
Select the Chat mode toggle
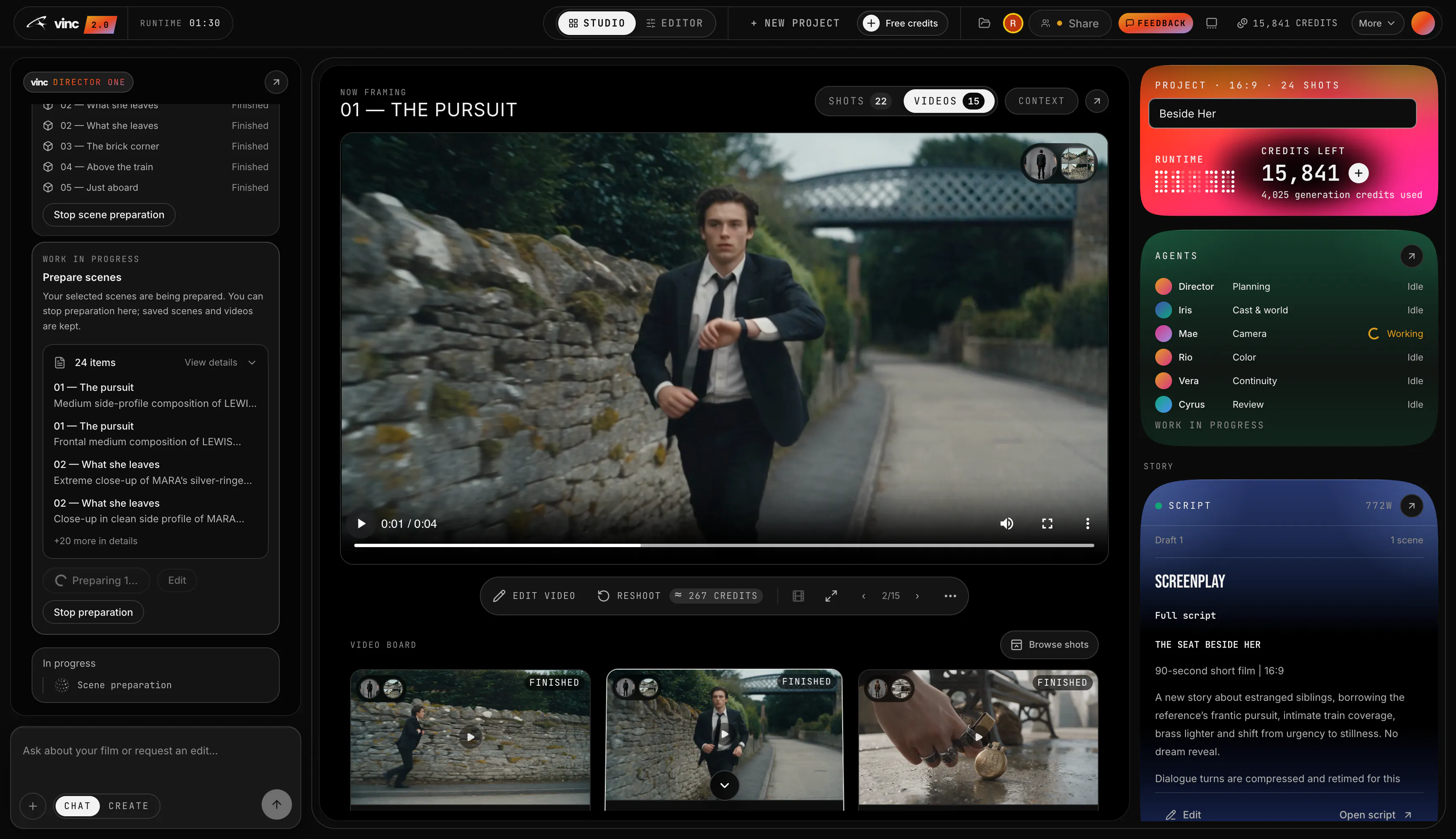coord(77,806)
